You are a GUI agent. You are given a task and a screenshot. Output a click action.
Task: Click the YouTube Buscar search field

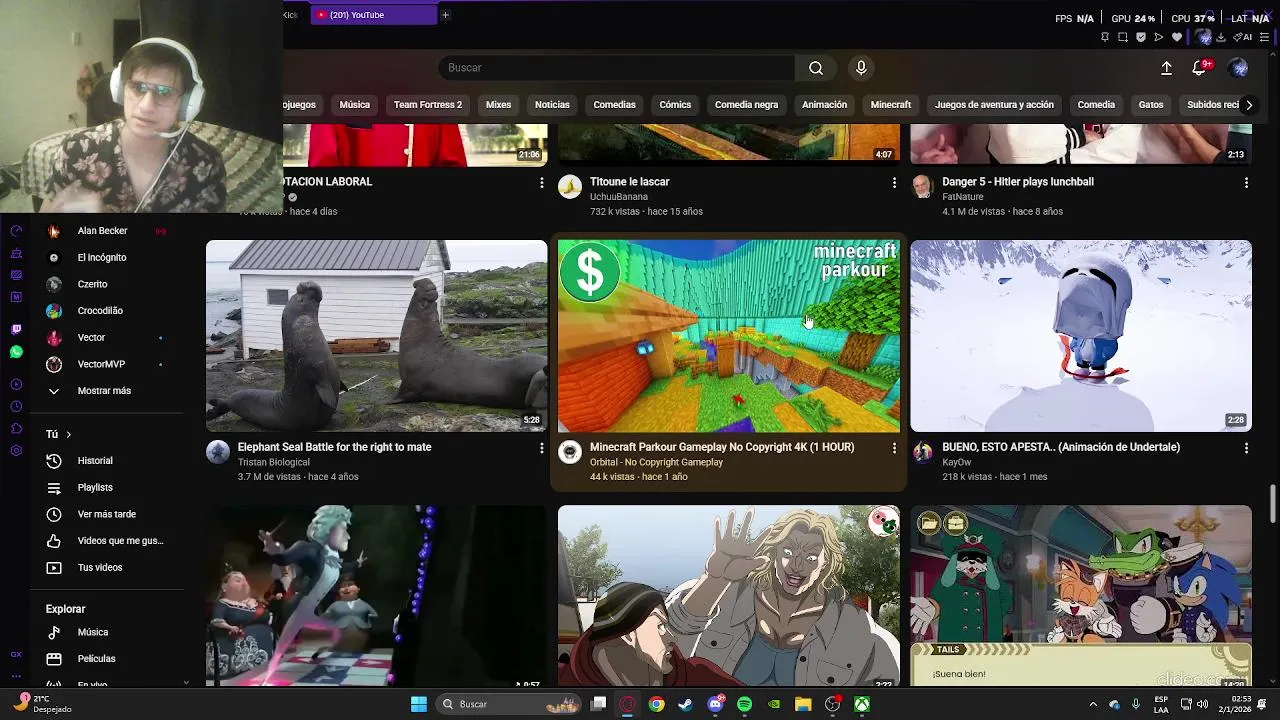tap(616, 68)
